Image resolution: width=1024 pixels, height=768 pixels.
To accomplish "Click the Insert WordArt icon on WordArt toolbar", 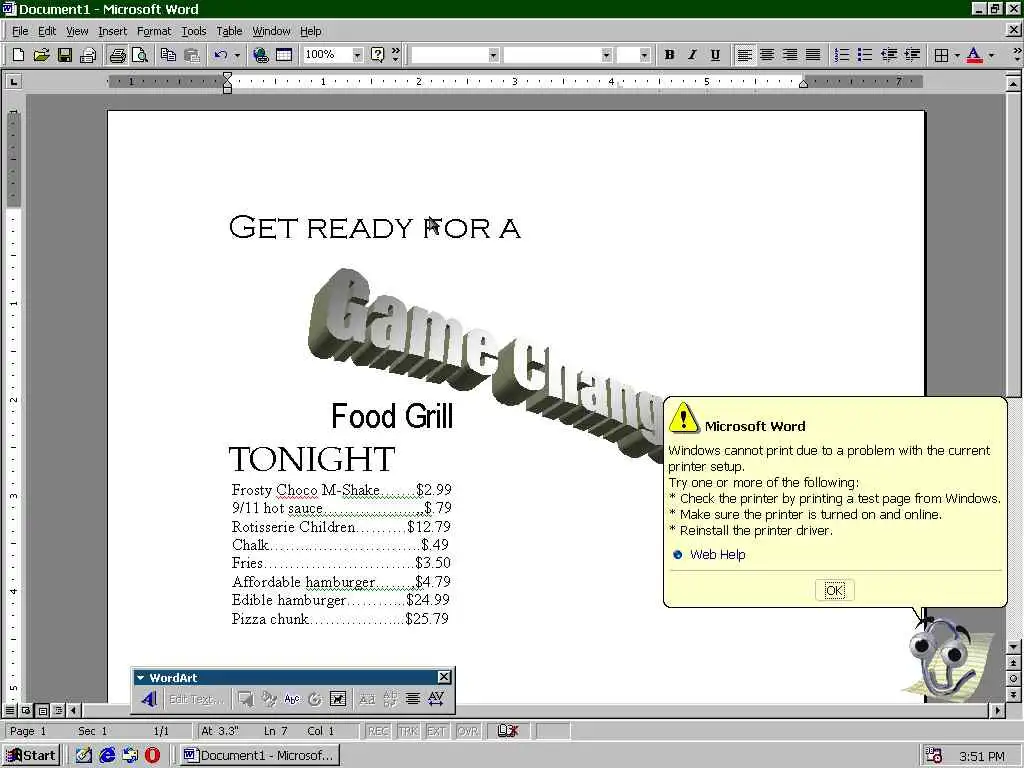I will point(149,699).
